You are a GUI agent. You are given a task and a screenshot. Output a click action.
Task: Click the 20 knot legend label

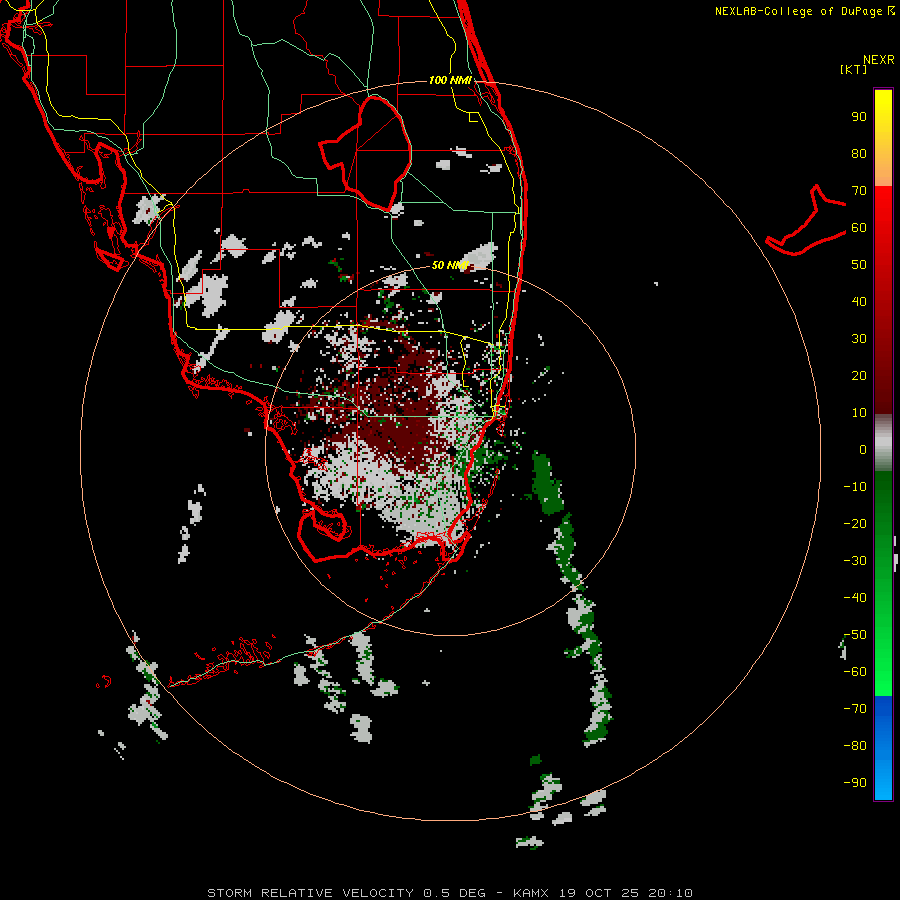(859, 376)
